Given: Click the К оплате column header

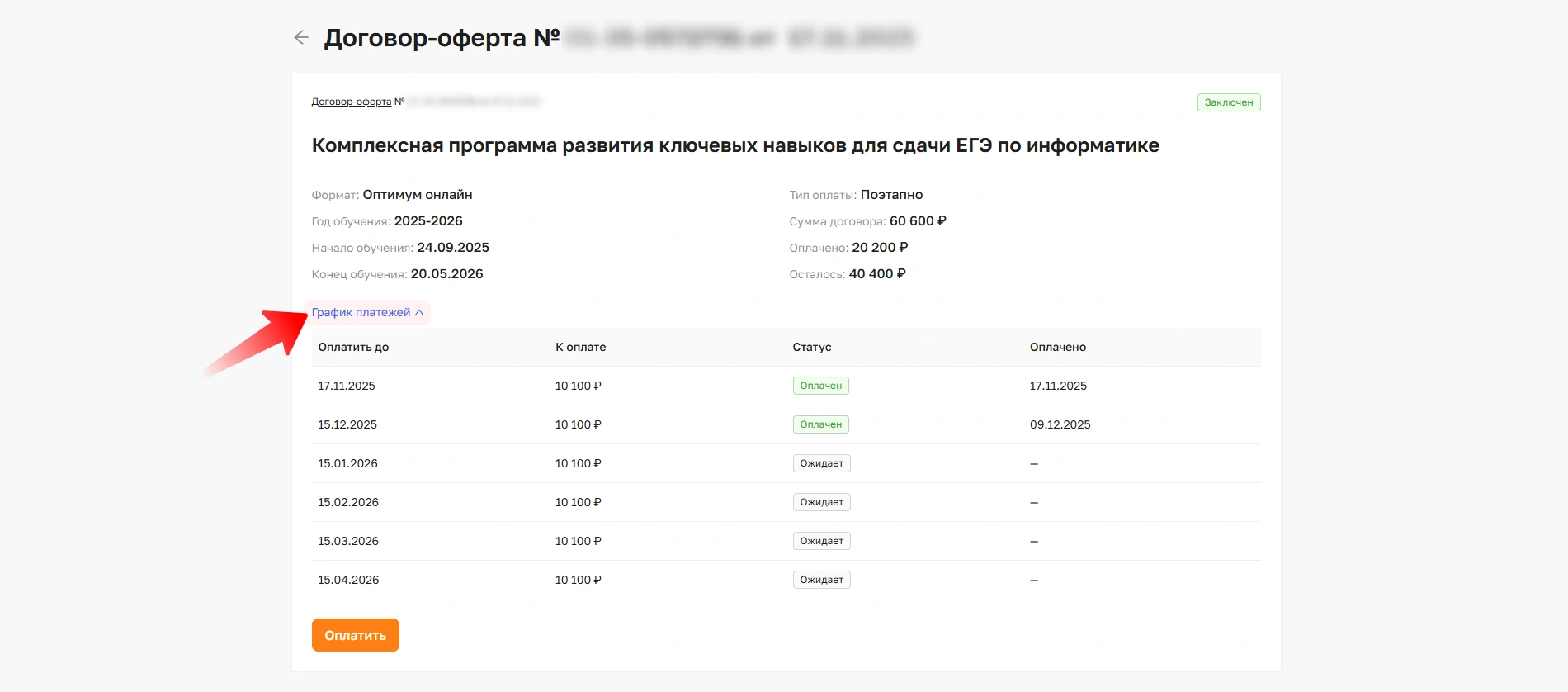Looking at the screenshot, I should 580,347.
